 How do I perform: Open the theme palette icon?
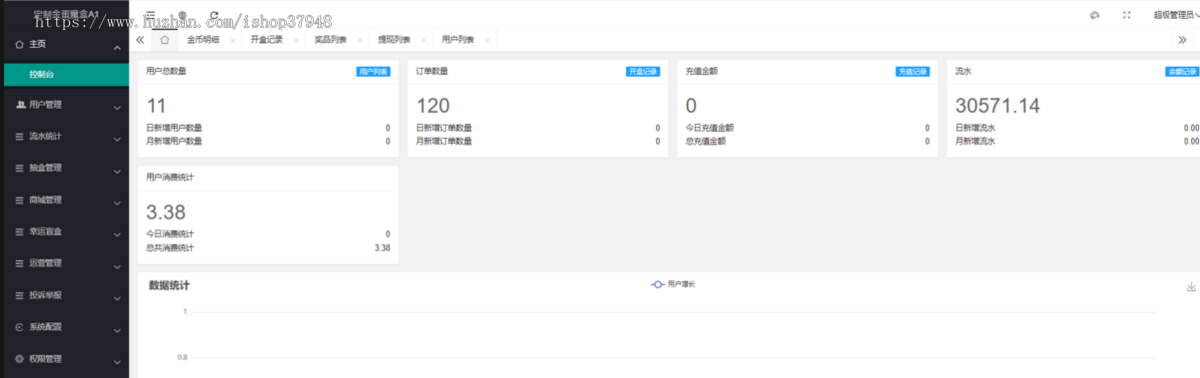pos(1094,15)
